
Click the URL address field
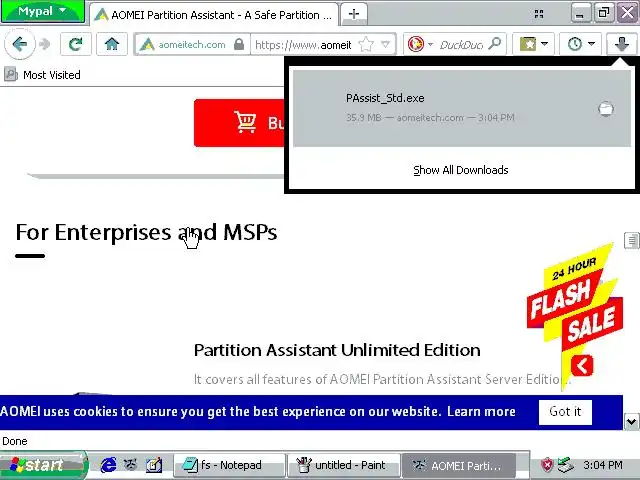(x=303, y=44)
